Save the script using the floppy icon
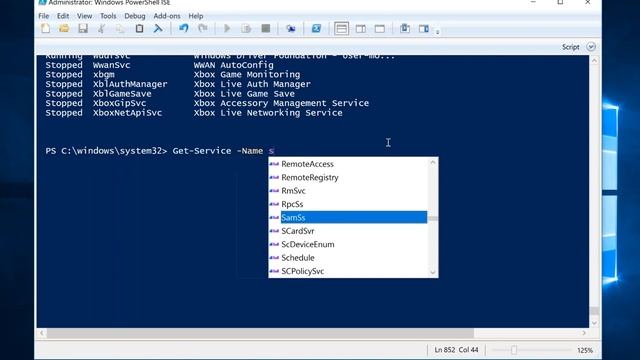The width and height of the screenshot is (640, 360). point(83,29)
